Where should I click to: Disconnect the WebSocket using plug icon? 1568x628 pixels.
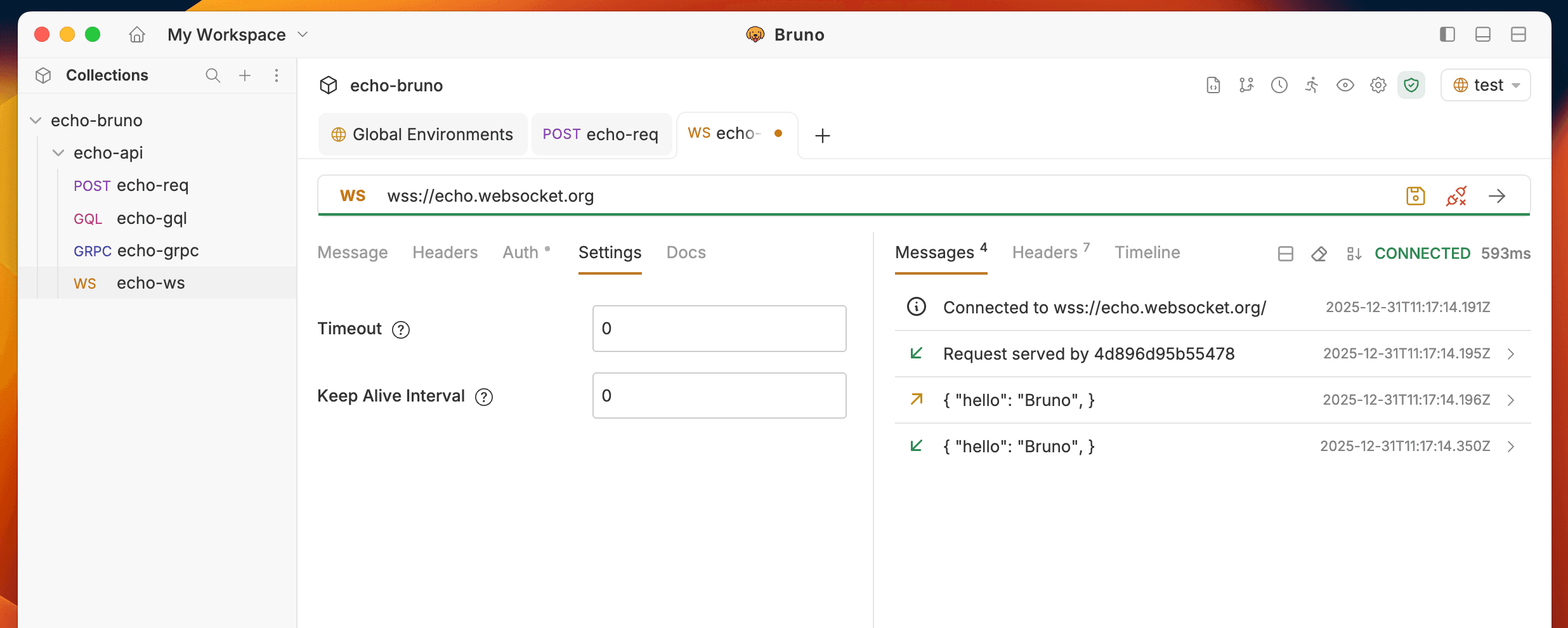[1457, 195]
